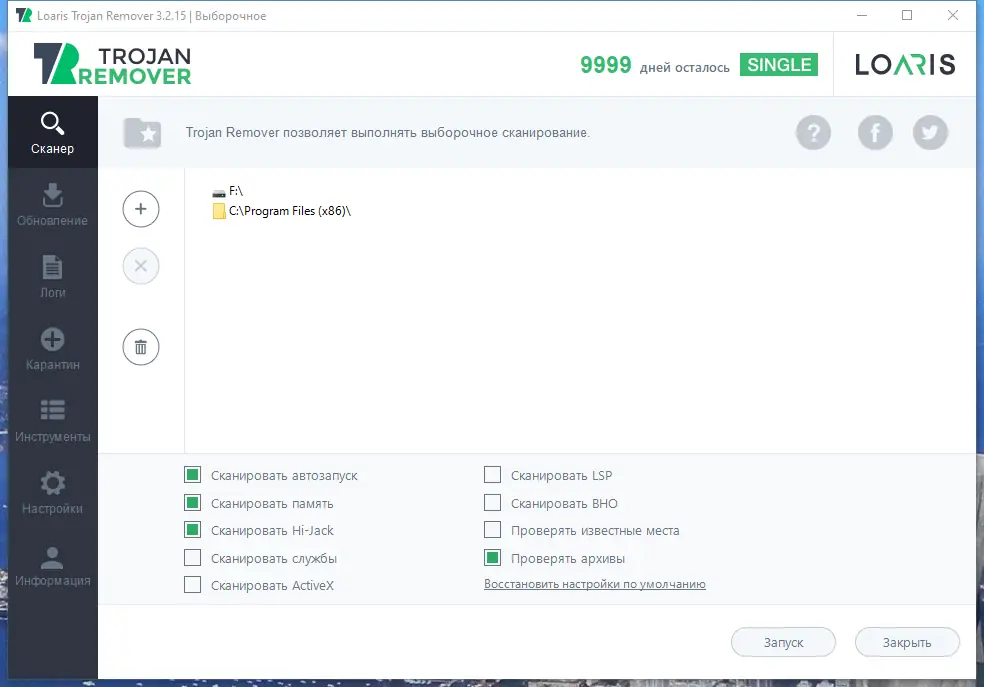984x687 pixels.
Task: Click the title bar application icon
Action: 24,15
